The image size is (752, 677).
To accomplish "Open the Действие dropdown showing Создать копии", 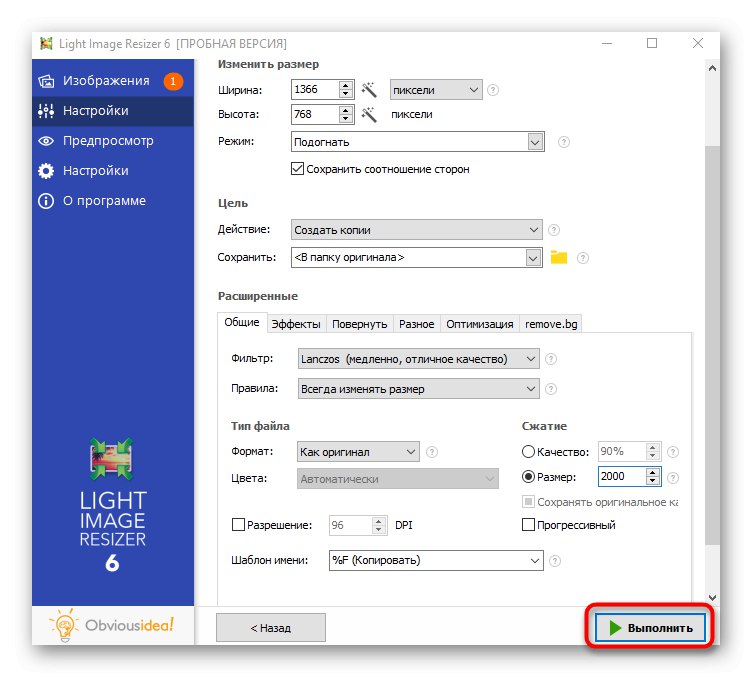I will pyautogui.click(x=416, y=230).
